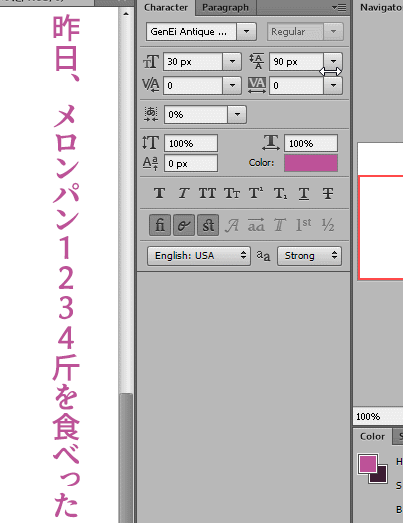
Task: Select the foreground color swatch
Action: tap(368, 463)
